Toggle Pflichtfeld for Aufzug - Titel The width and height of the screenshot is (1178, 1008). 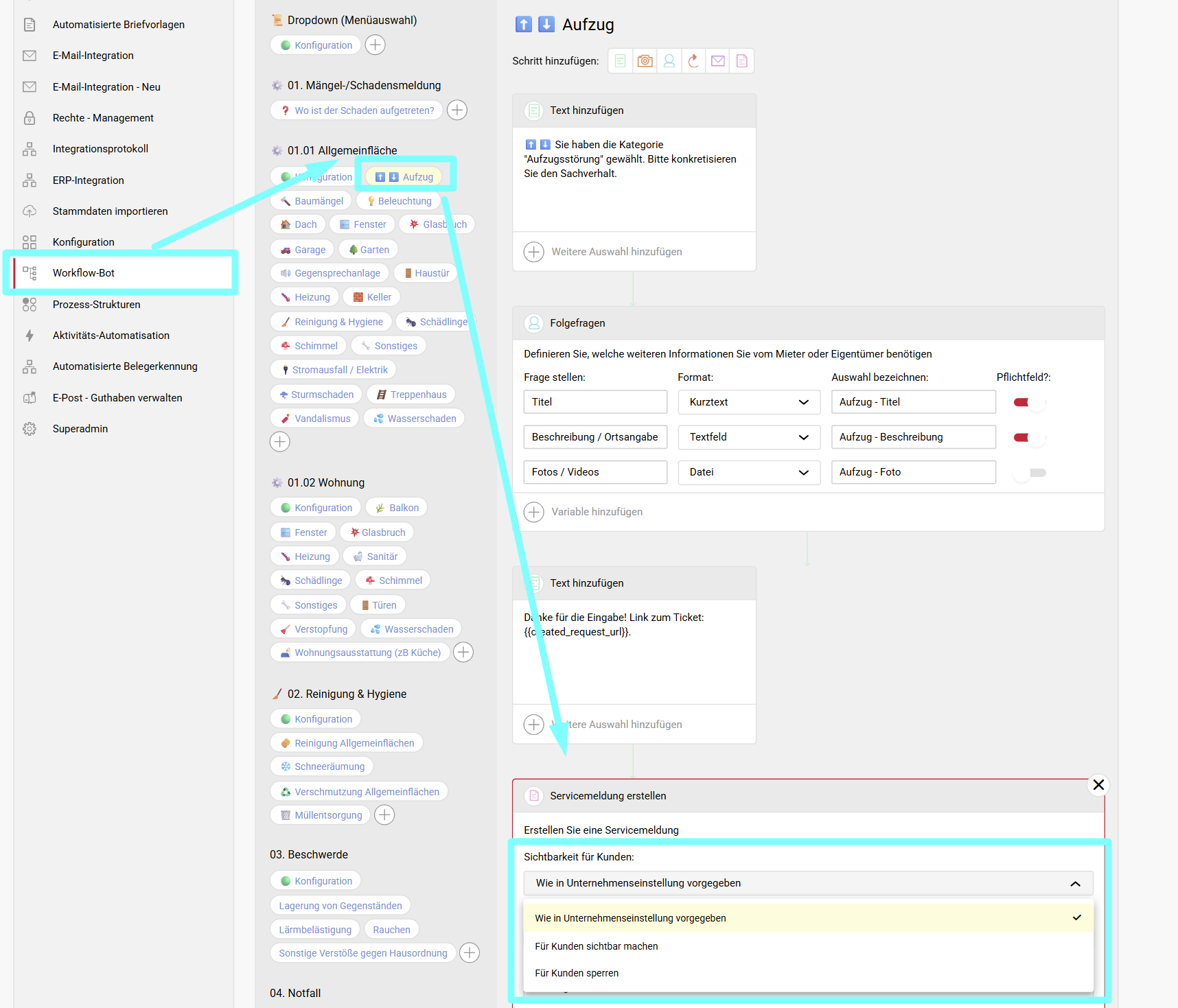[1029, 403]
